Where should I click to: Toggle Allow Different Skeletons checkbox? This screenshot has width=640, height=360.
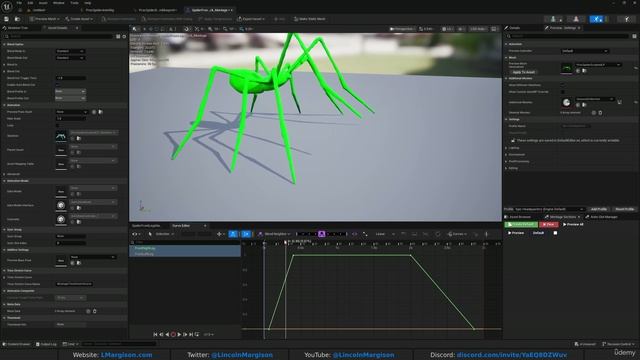click(563, 85)
